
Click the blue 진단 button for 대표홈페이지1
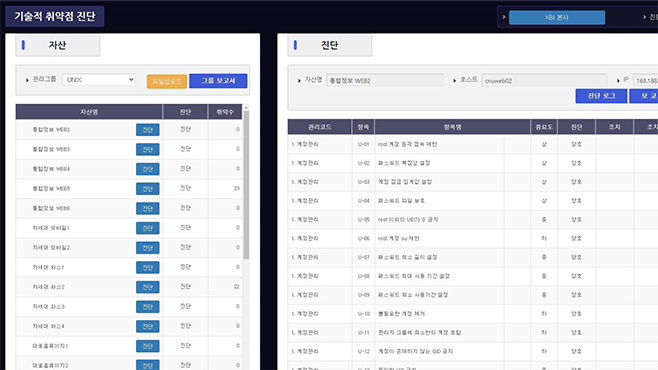click(x=147, y=346)
